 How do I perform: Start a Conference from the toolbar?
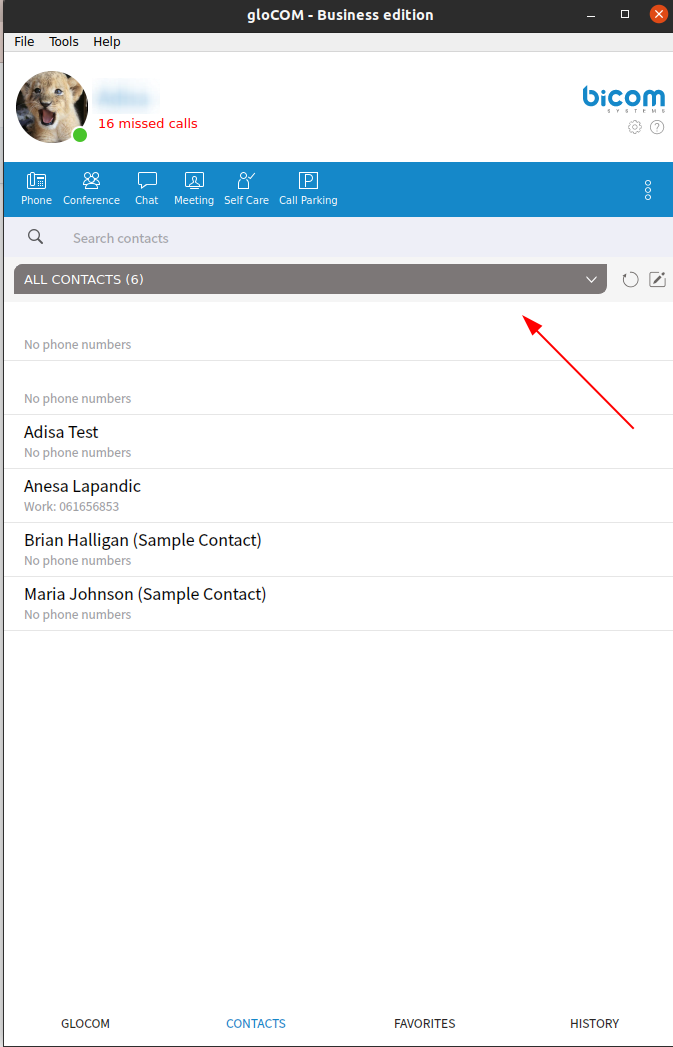[x=91, y=189]
